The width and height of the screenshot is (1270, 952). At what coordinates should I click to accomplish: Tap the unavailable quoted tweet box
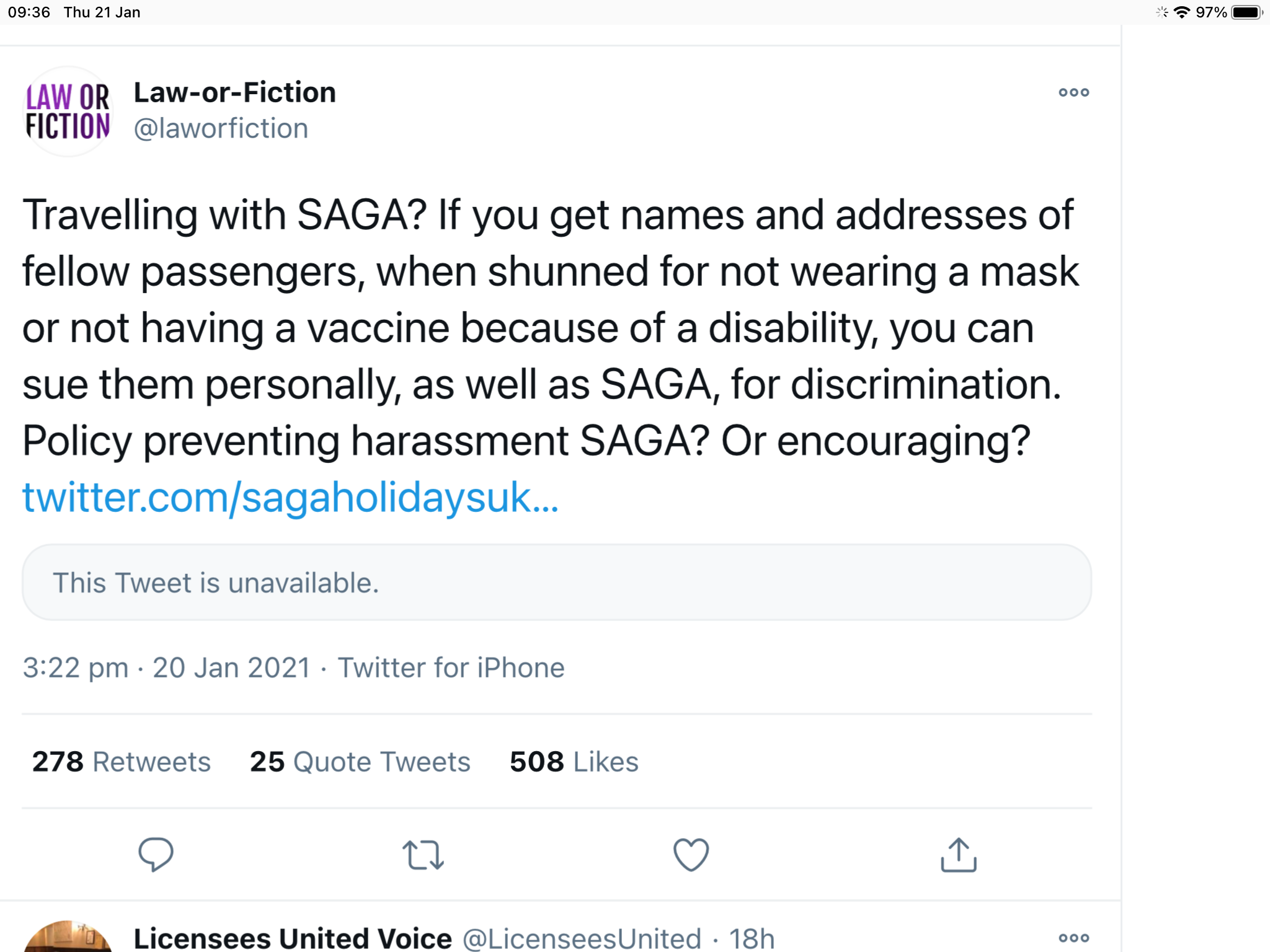[556, 583]
